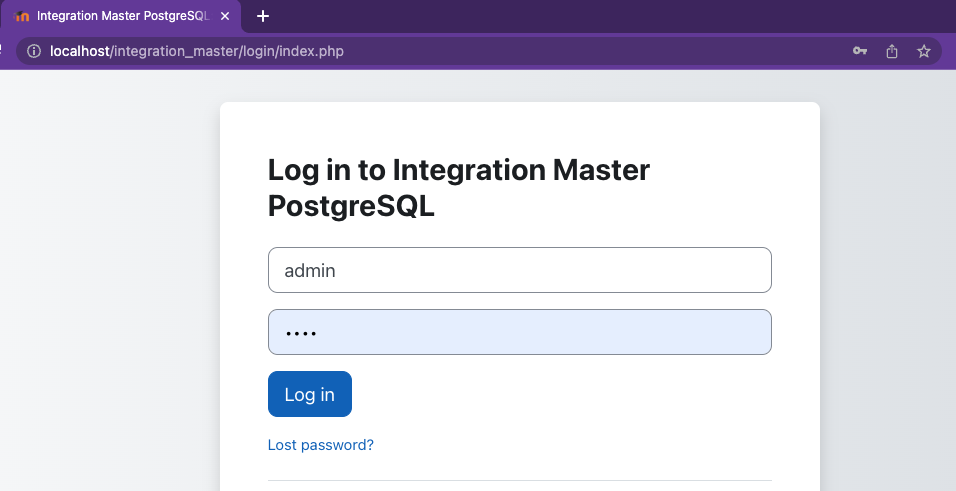Bookmark this page with the star icon
956x491 pixels.
[x=924, y=51]
